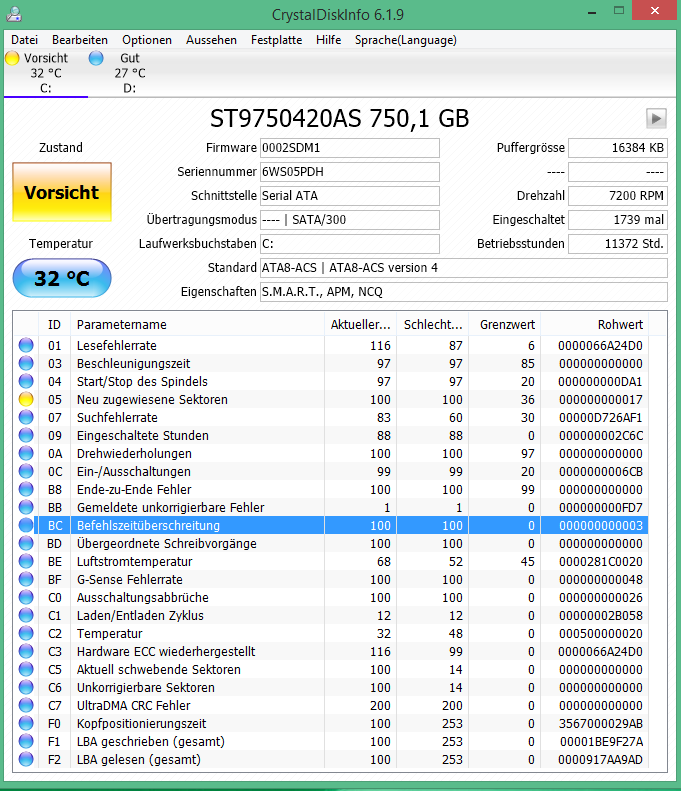Open the Hilfe menu

click(328, 40)
